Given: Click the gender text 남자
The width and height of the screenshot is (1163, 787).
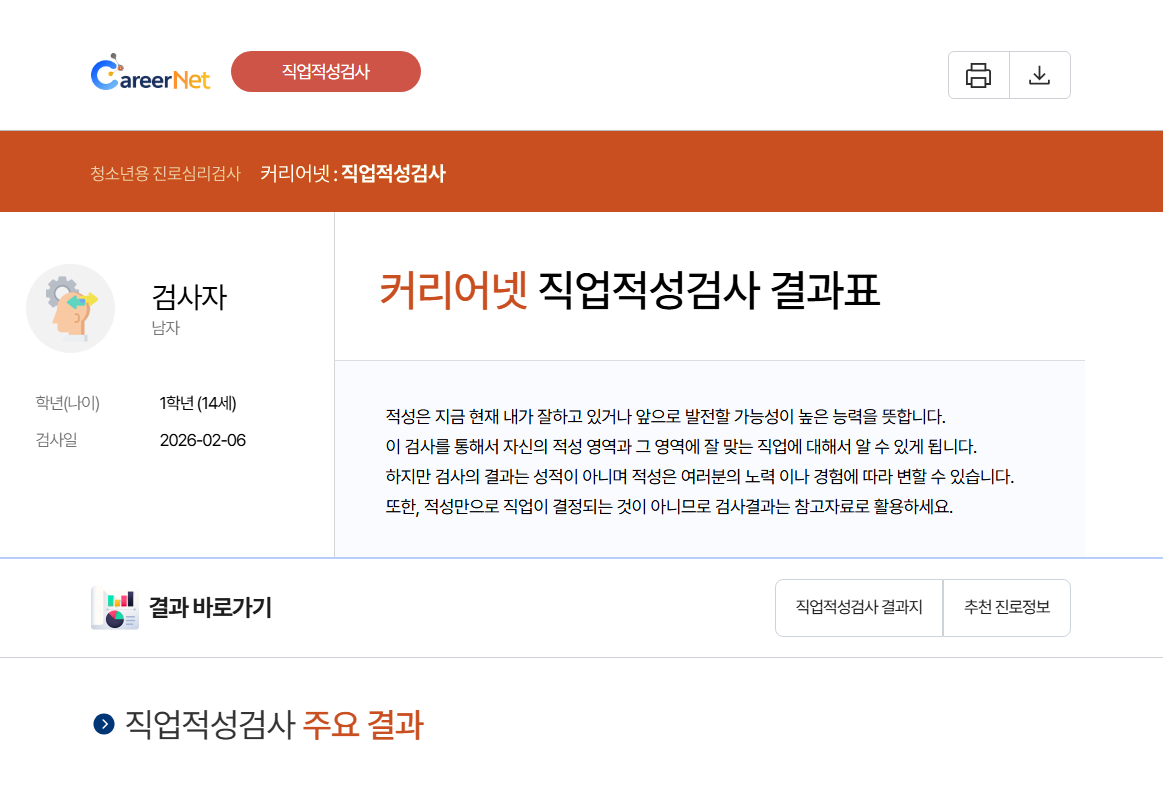Looking at the screenshot, I should tap(165, 328).
